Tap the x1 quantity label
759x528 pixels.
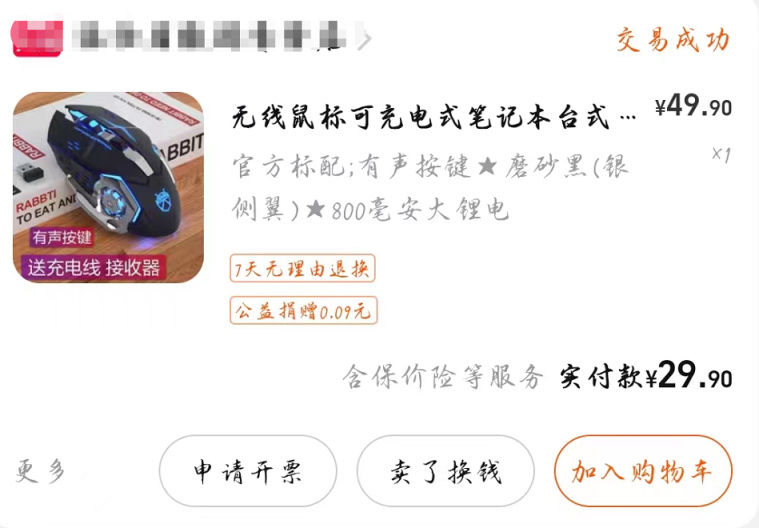point(721,154)
